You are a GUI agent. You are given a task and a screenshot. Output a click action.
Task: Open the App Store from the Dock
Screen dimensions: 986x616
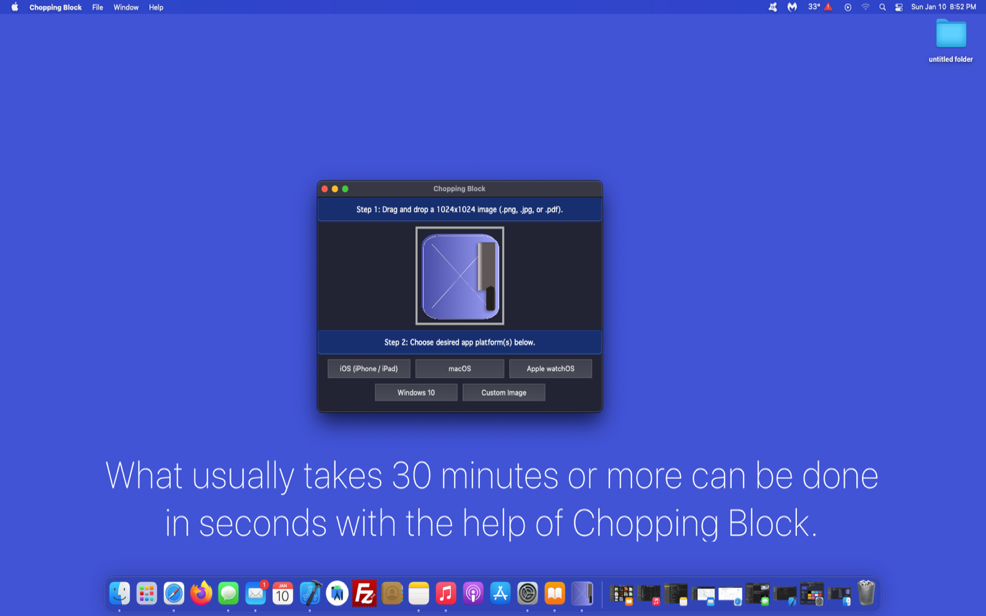click(501, 593)
